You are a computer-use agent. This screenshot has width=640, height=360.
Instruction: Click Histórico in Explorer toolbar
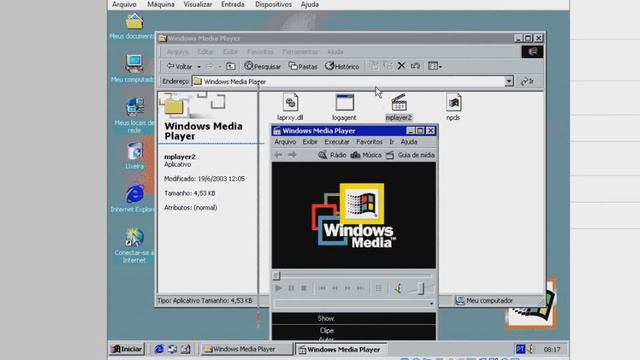pyautogui.click(x=342, y=66)
